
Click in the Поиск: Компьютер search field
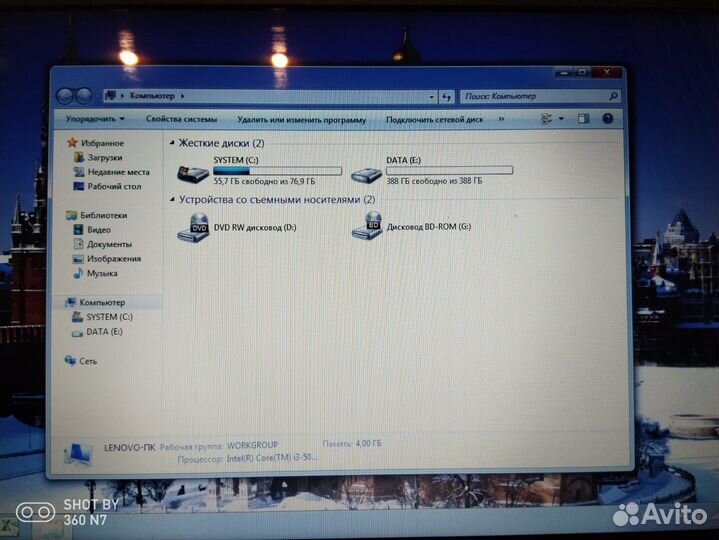[535, 96]
